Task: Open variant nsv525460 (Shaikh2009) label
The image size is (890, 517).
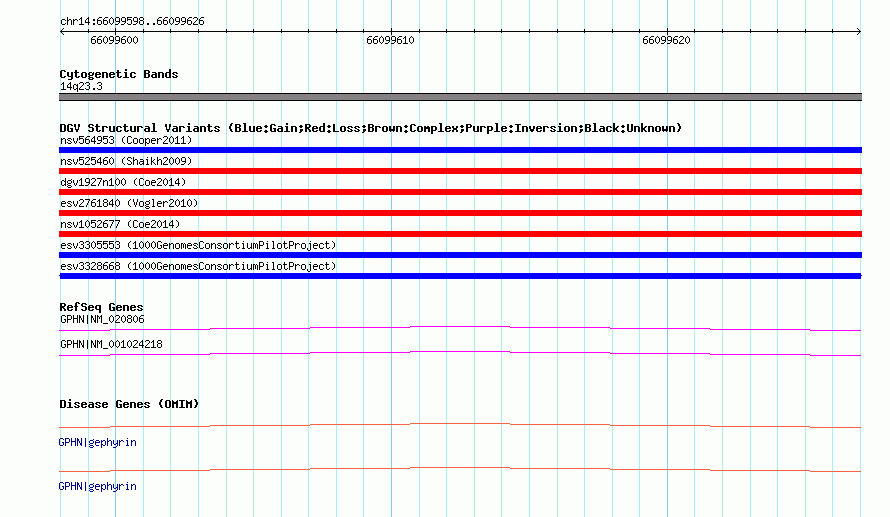Action: 126,161
